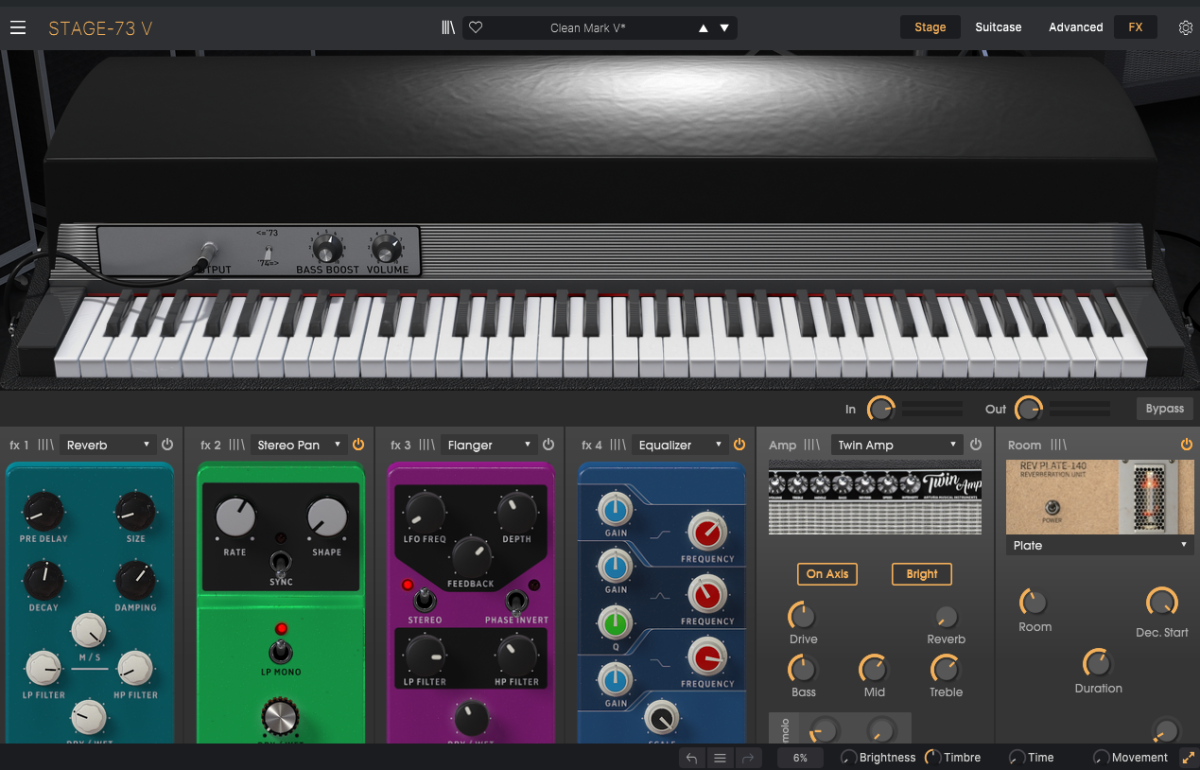The width and height of the screenshot is (1200, 770).
Task: Expand the Twin Amp model dropdown
Action: pyautogui.click(x=896, y=445)
